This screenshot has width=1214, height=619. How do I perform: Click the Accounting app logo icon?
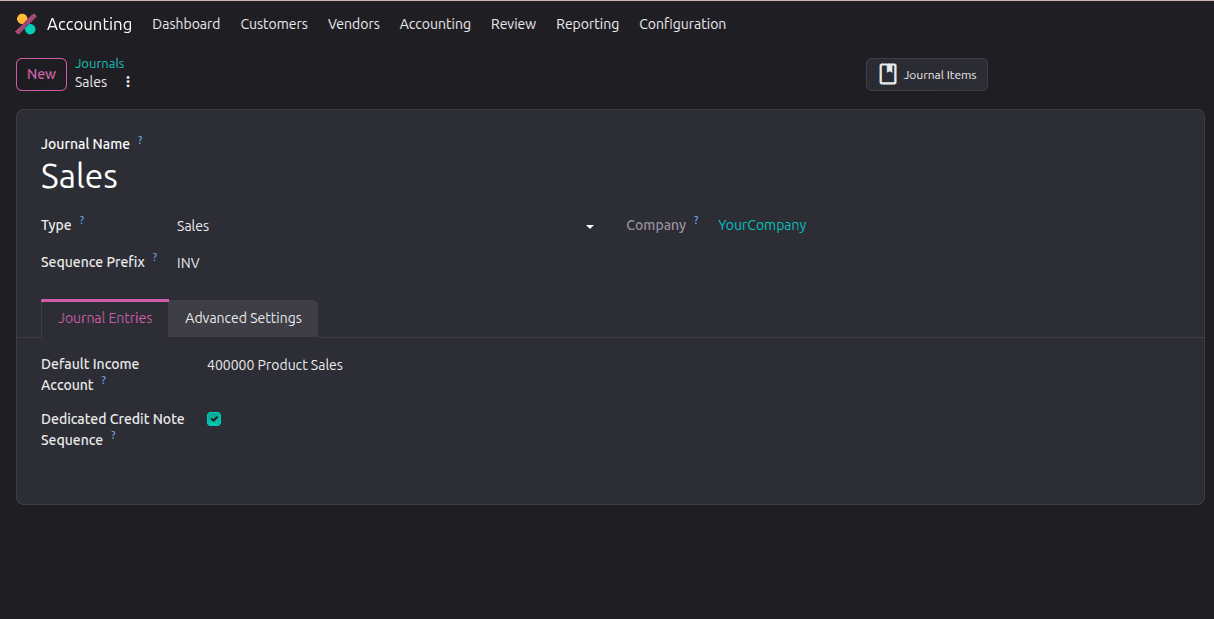tap(26, 24)
